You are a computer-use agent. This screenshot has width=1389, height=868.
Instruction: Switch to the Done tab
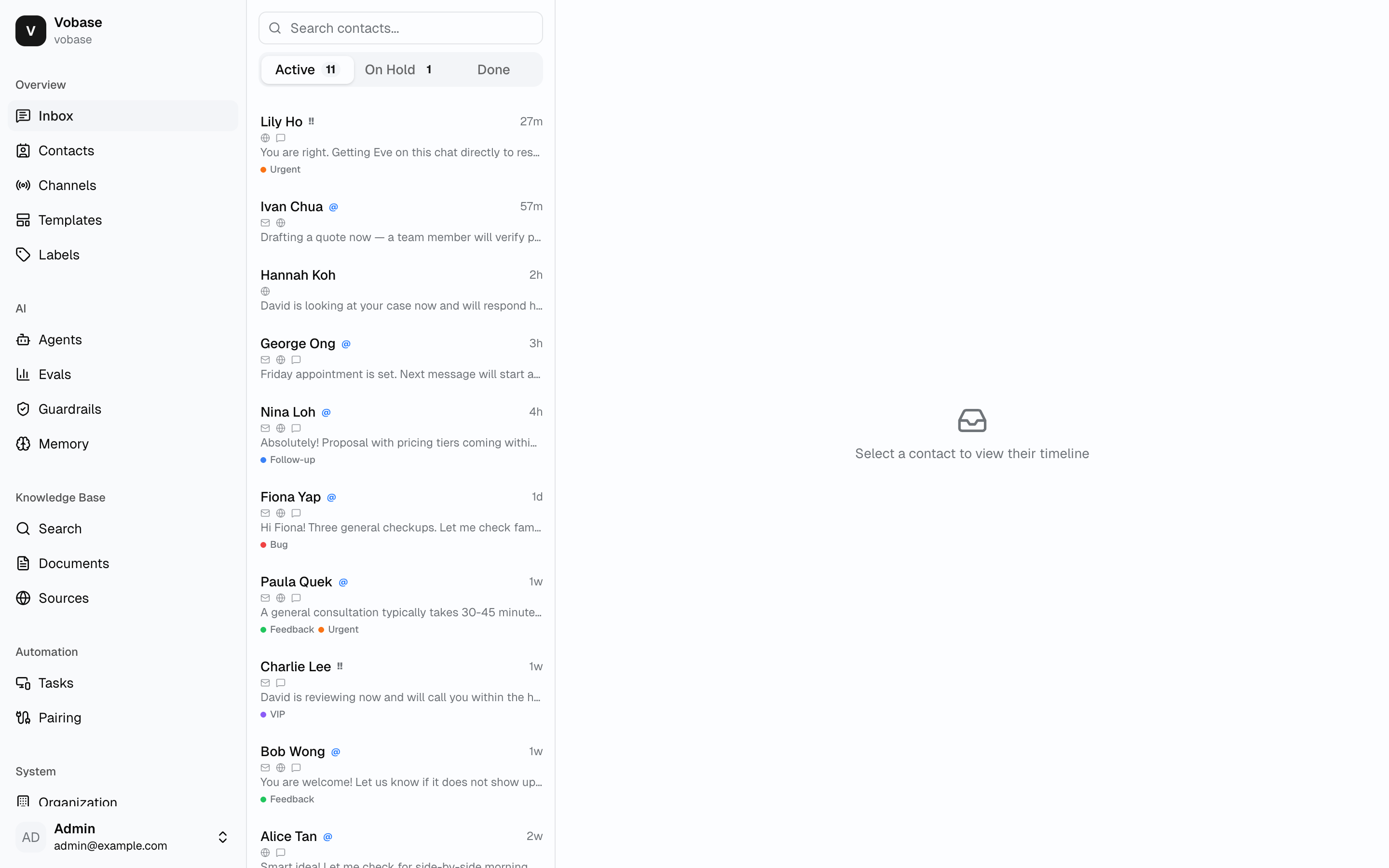[x=493, y=69]
